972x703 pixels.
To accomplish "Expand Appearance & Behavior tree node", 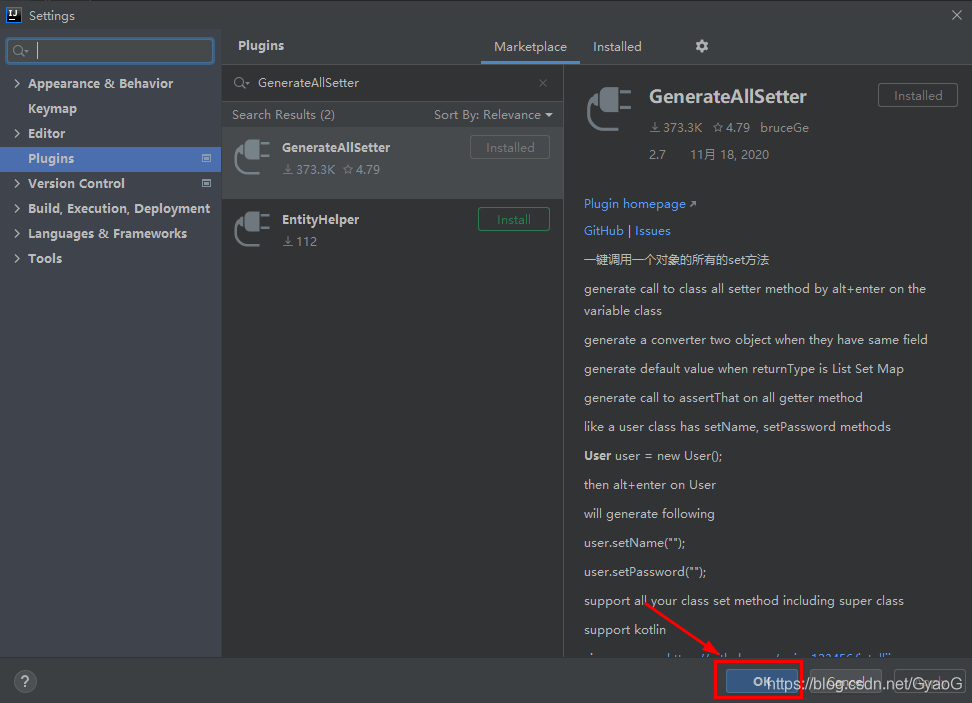I will click(17, 83).
